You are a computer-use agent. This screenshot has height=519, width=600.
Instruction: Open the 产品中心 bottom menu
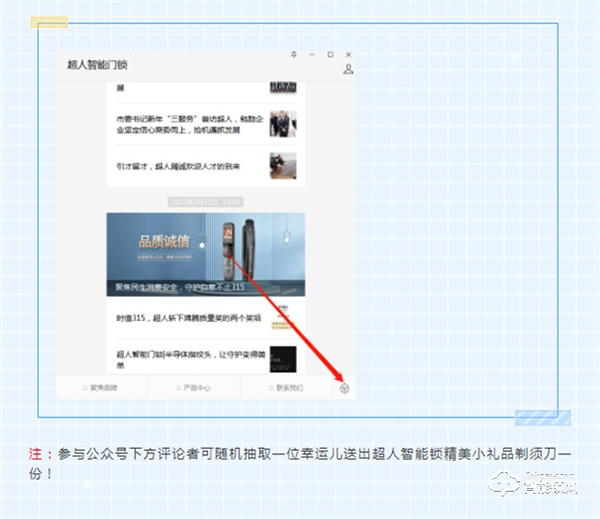[x=193, y=388]
